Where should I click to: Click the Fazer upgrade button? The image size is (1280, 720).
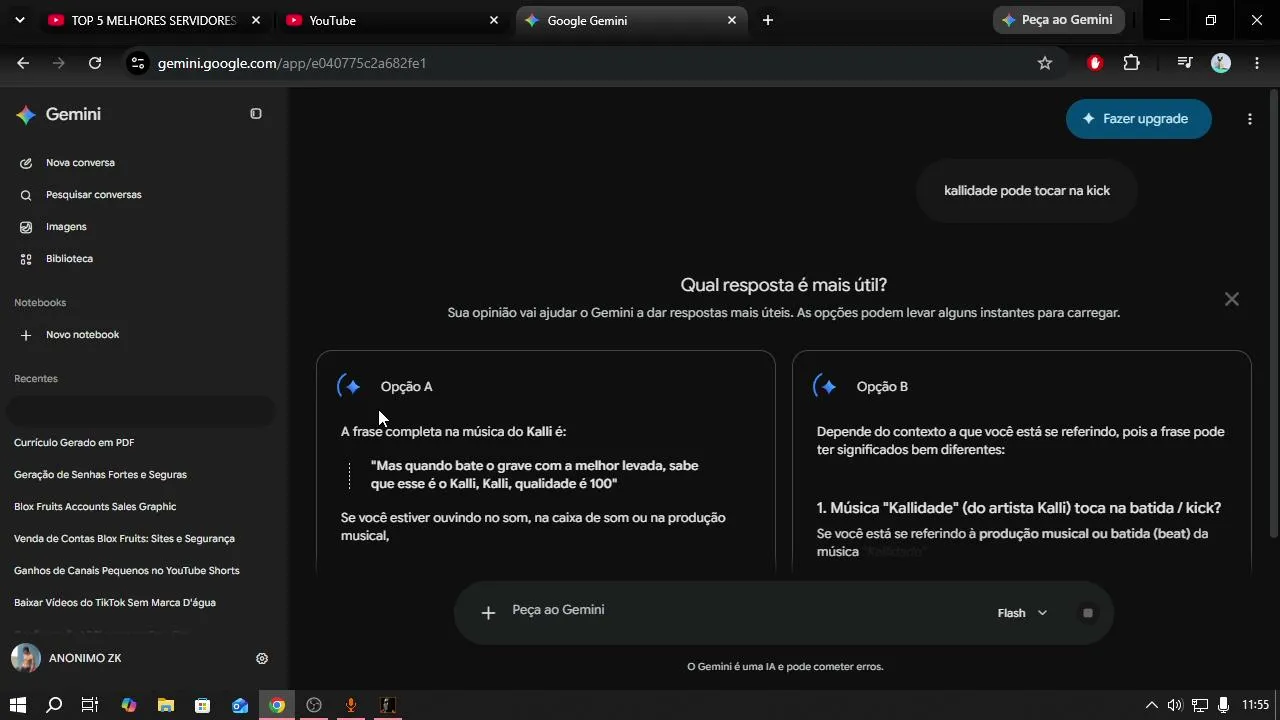[x=1139, y=119]
